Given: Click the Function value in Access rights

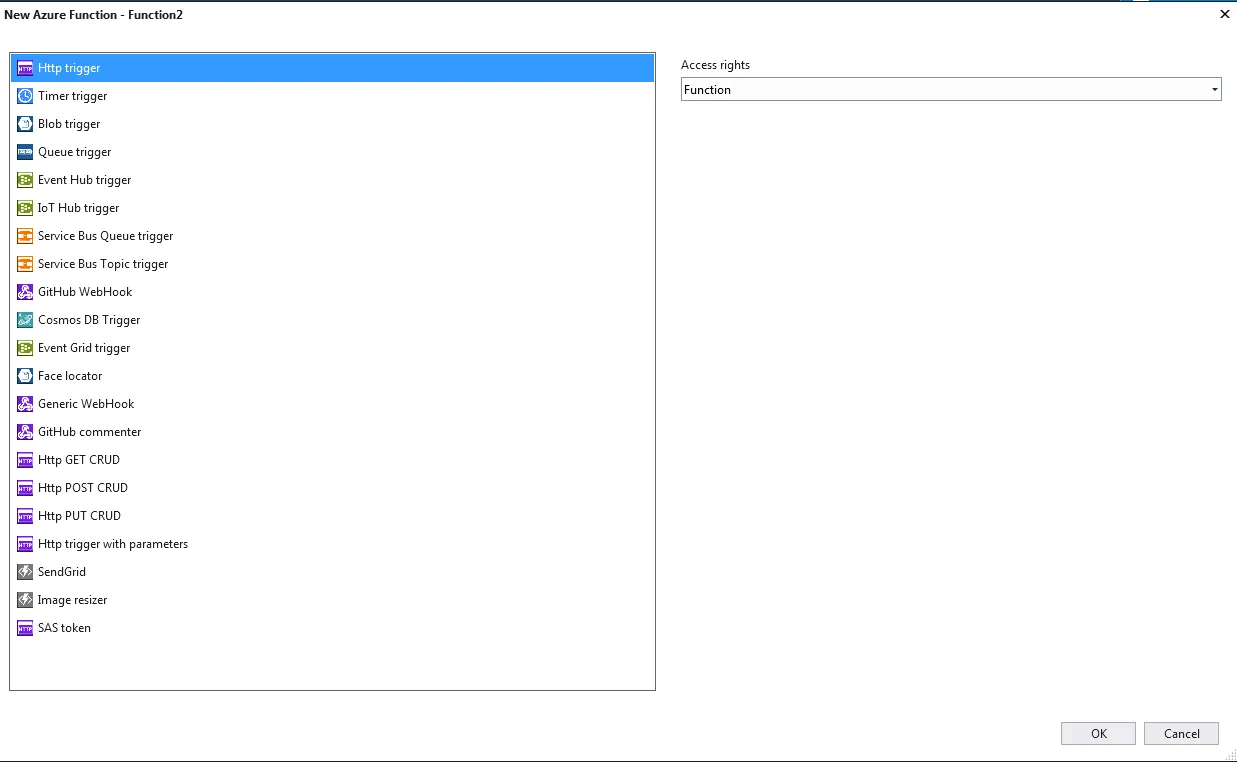Looking at the screenshot, I should pos(707,90).
